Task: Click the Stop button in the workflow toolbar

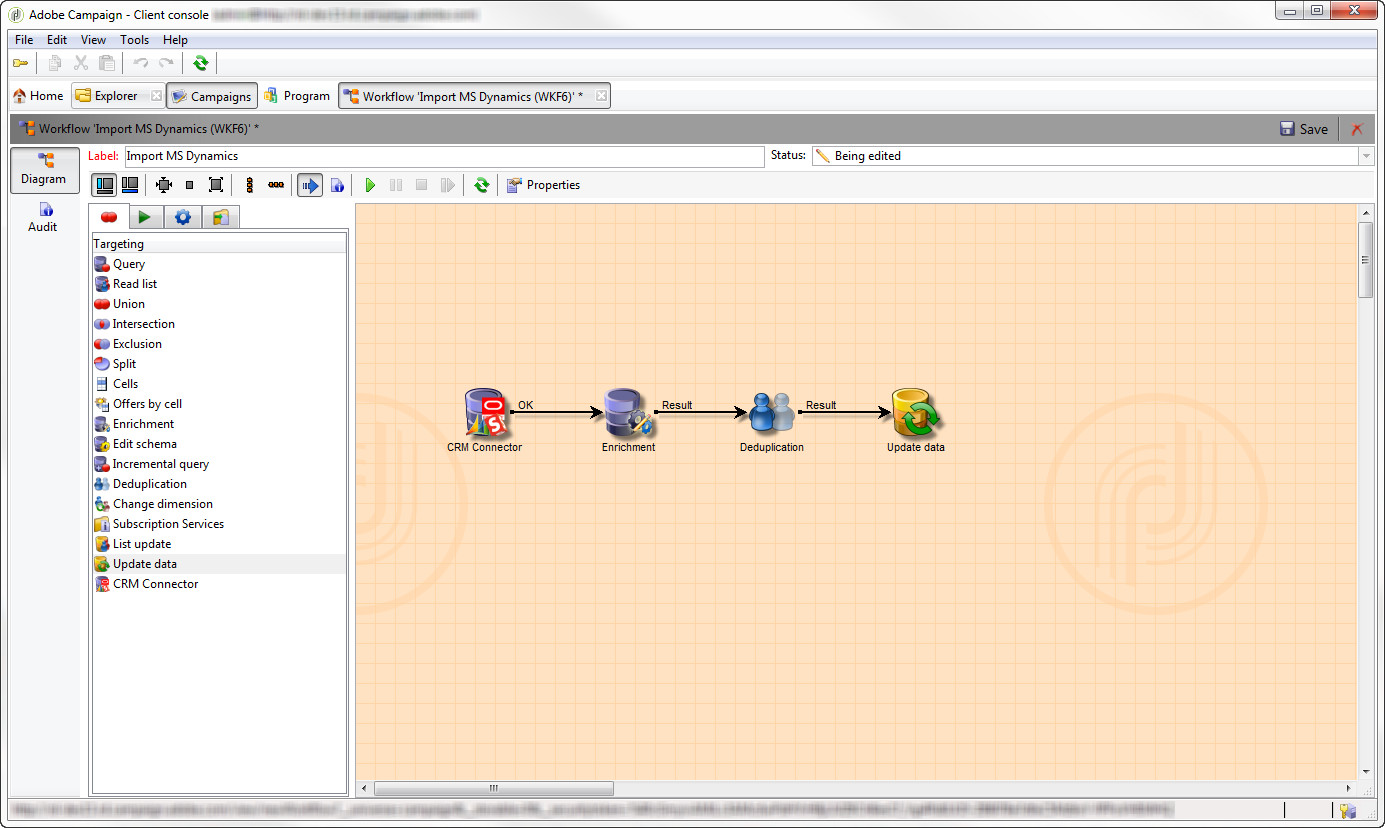Action: click(421, 185)
